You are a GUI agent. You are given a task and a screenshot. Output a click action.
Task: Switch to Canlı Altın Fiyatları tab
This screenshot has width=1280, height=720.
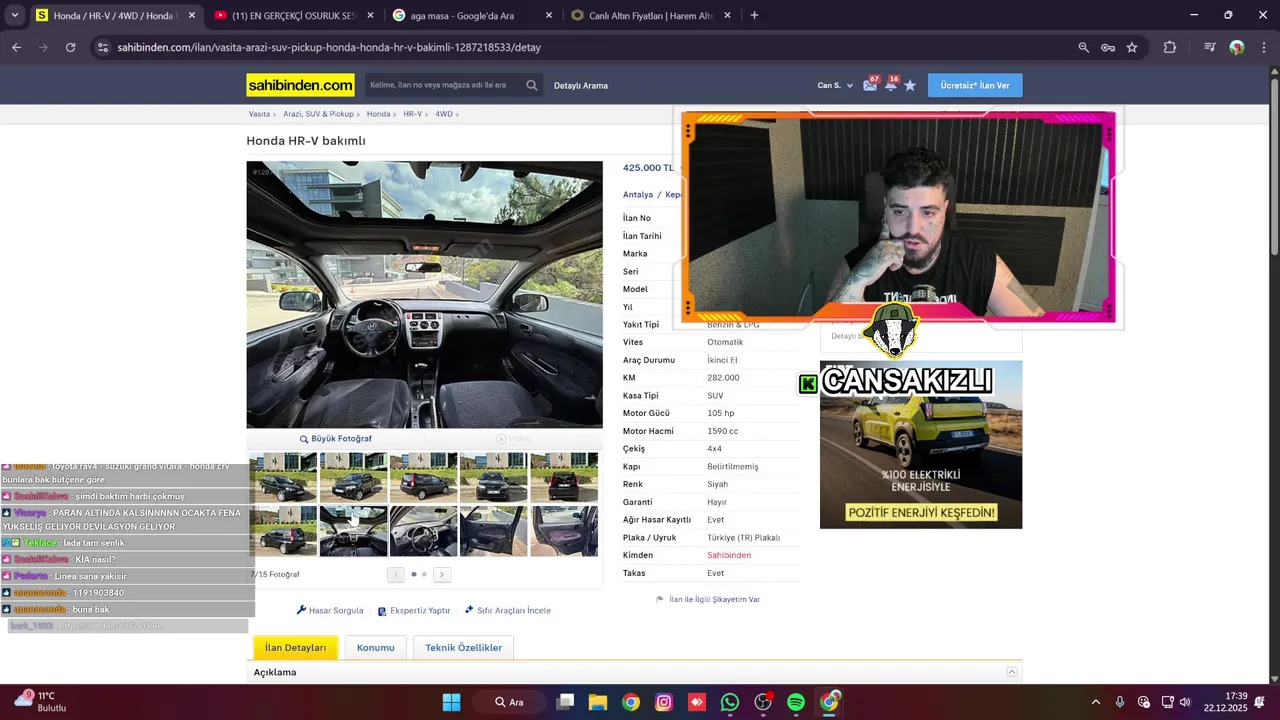coord(651,16)
